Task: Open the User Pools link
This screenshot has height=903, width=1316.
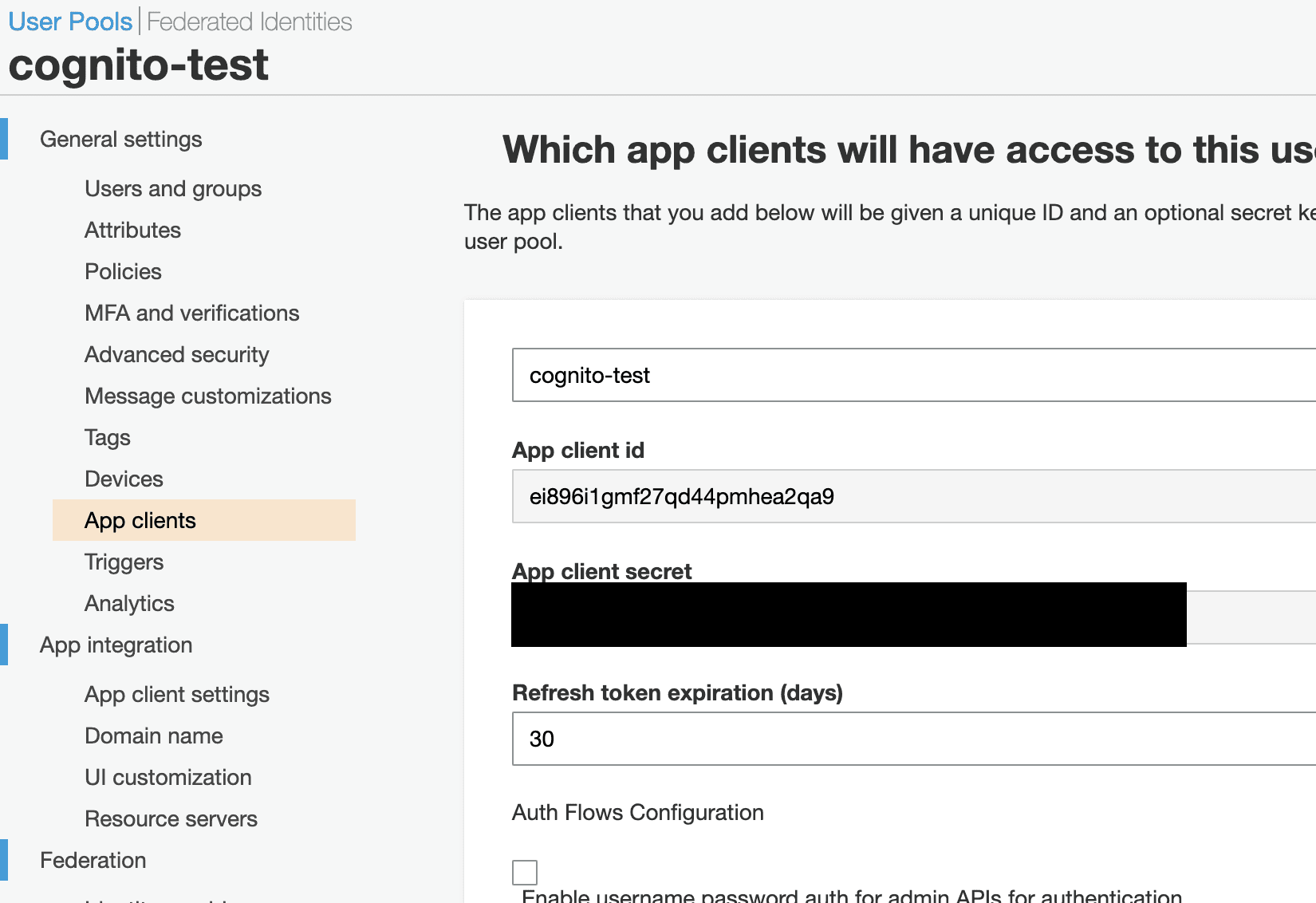Action: (x=70, y=22)
